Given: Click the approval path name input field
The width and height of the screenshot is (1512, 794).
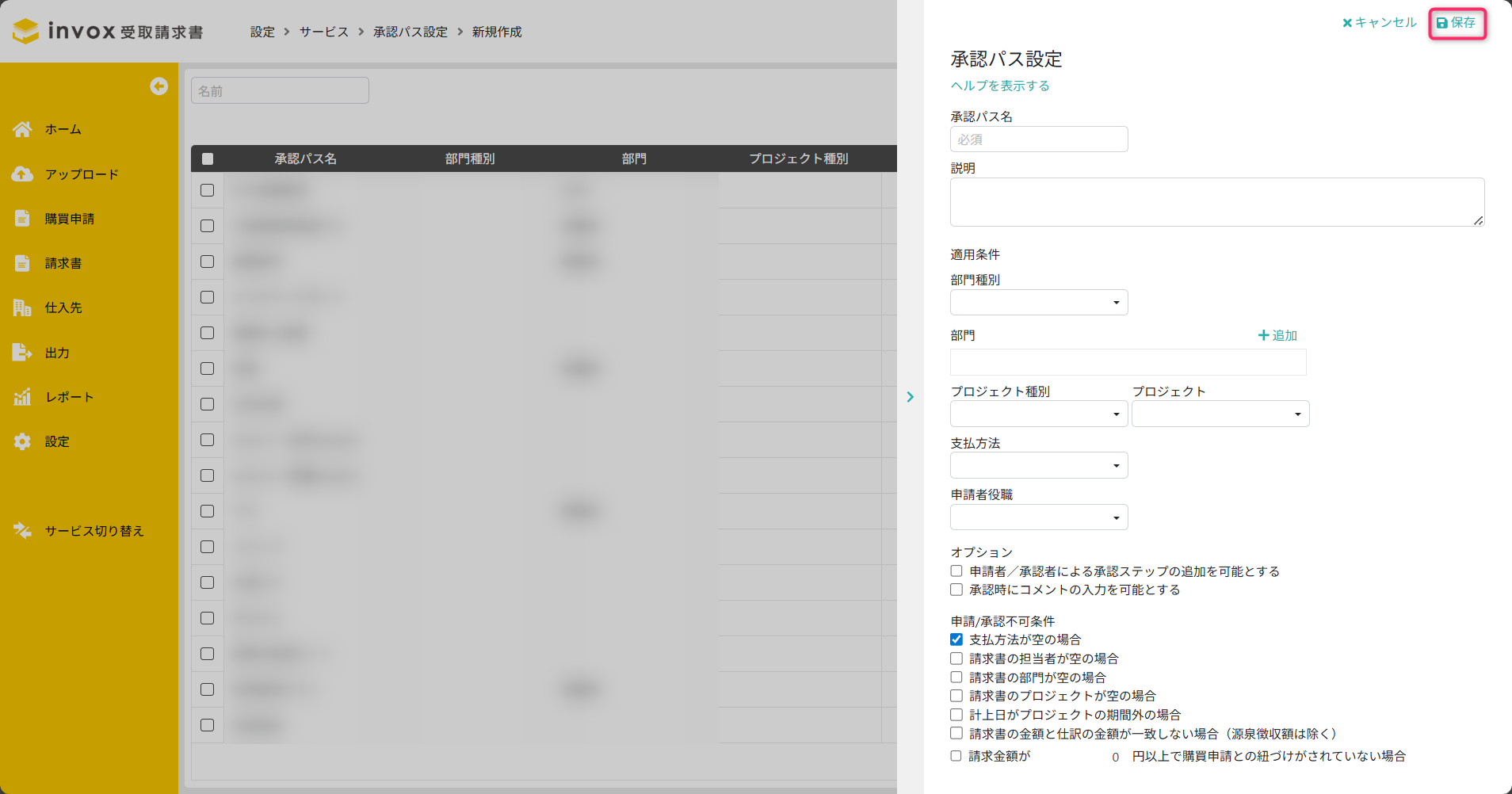Looking at the screenshot, I should tap(1038, 139).
